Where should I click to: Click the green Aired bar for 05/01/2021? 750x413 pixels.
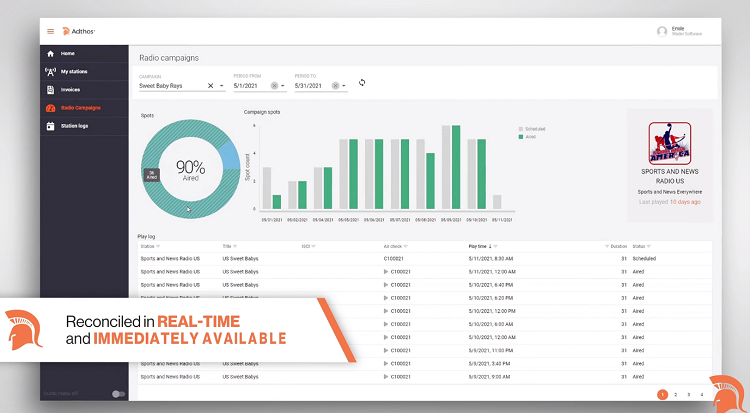tap(277, 202)
